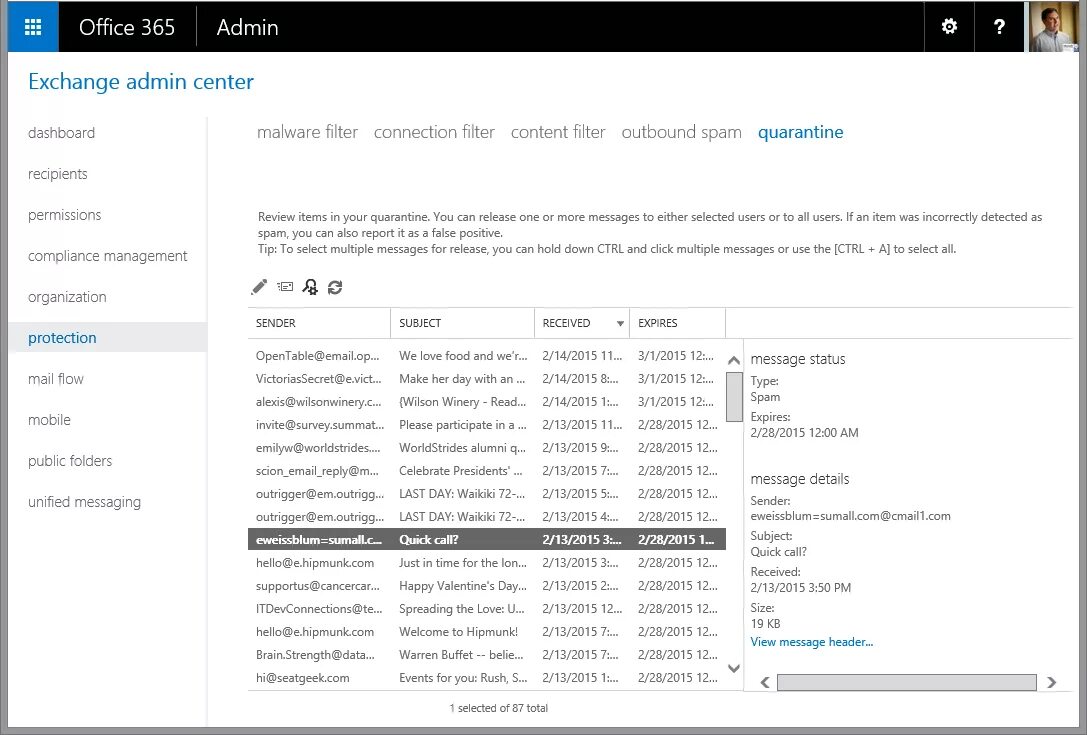
Task: Select 'Just in time for the lon...' message
Action: pyautogui.click(x=487, y=562)
